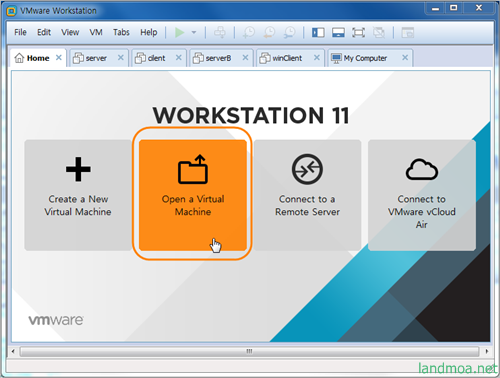
Task: Click the horizontal scrollbar thumb
Action: [249, 351]
